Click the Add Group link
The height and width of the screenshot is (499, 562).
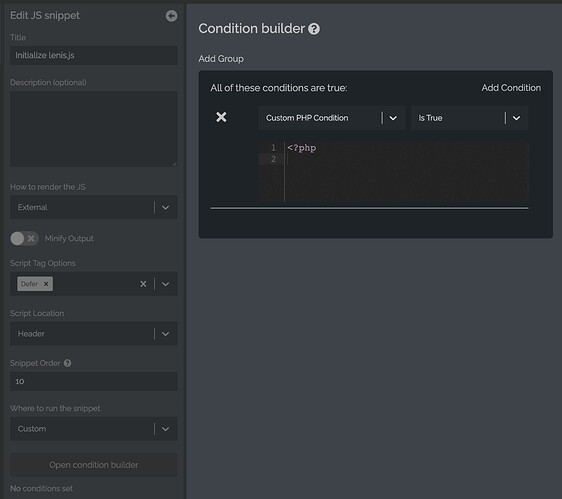point(221,59)
